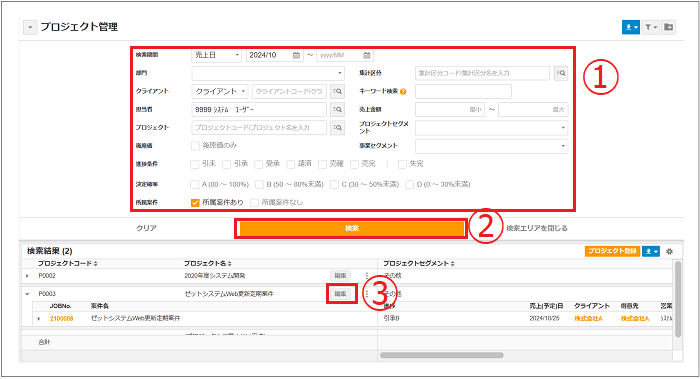Viewport: 700px width, 379px height.
Task: Click プロジェクト search lookup icon
Action: pos(338,128)
